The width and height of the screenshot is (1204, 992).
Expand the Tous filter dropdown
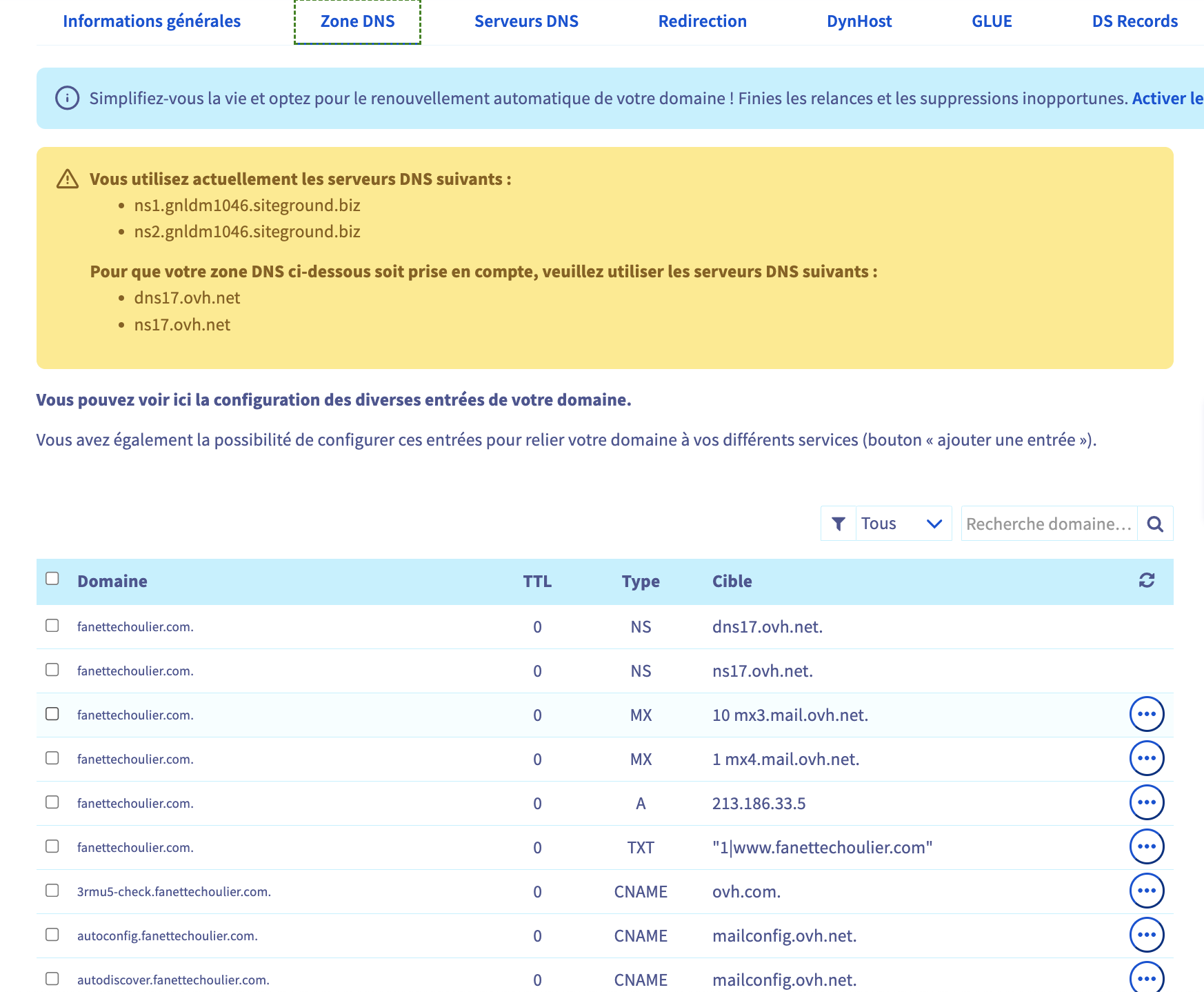click(903, 524)
